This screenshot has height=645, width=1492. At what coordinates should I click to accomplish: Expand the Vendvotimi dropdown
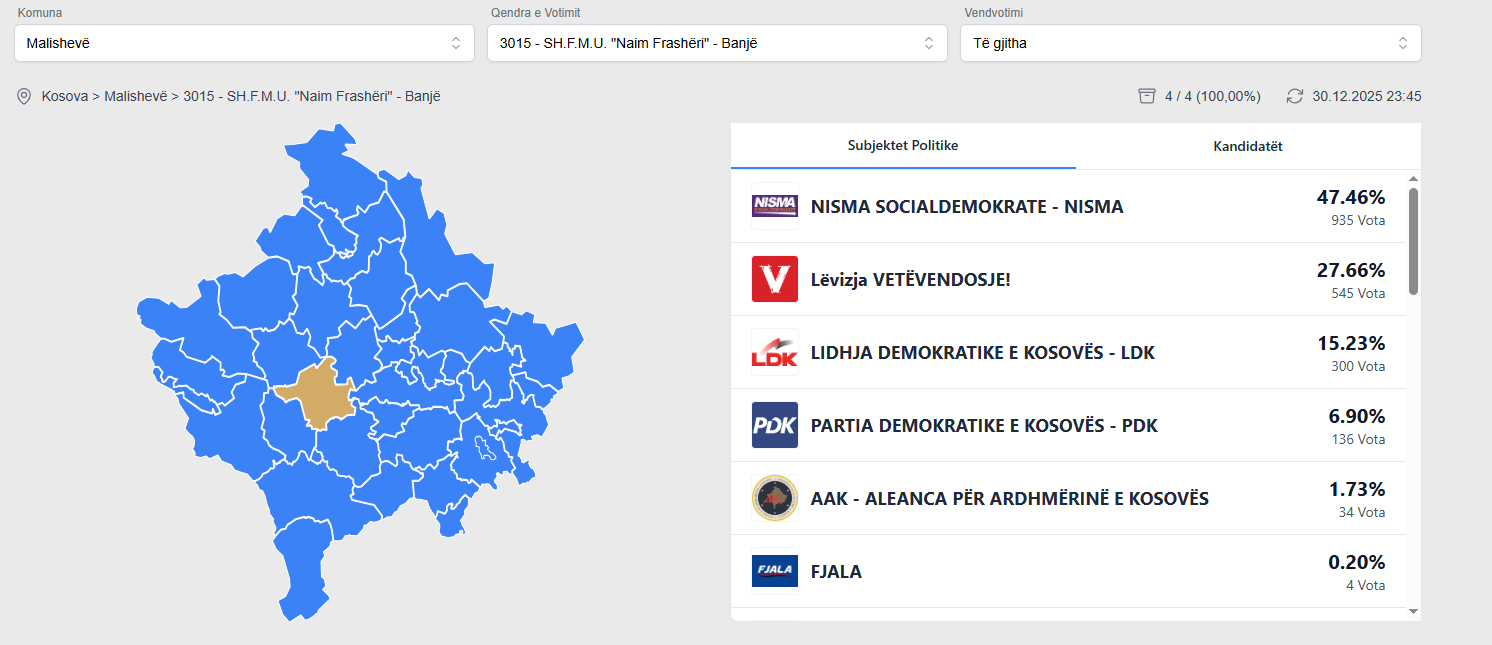(1190, 43)
